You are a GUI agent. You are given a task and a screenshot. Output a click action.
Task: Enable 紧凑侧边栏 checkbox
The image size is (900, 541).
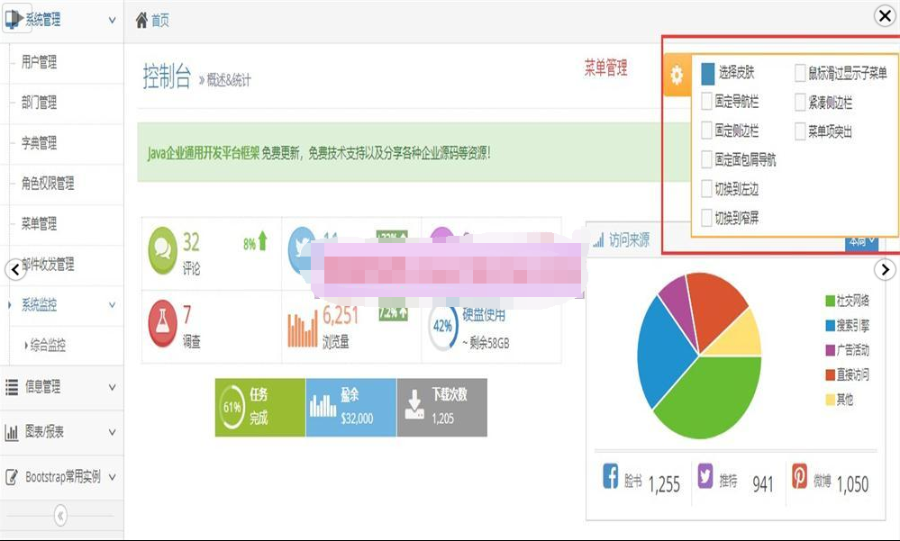(800, 103)
